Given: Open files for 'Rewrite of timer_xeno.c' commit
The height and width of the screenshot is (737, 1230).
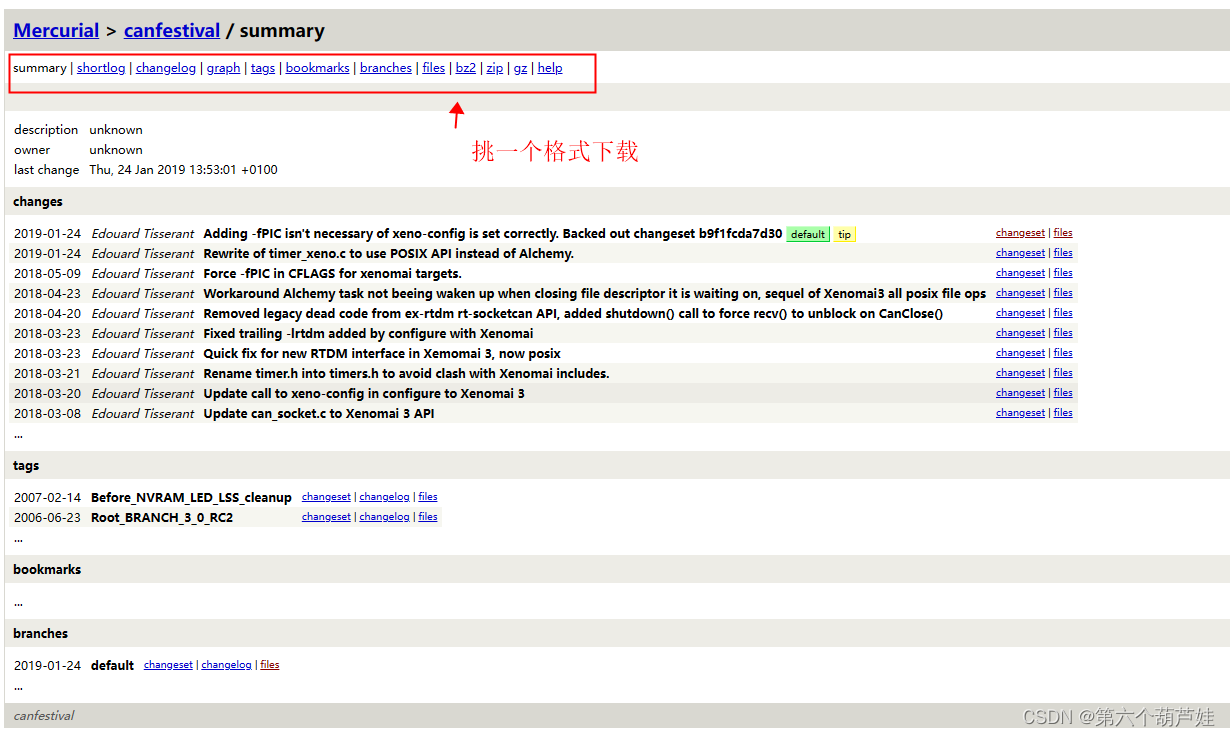Looking at the screenshot, I should click(x=1063, y=253).
